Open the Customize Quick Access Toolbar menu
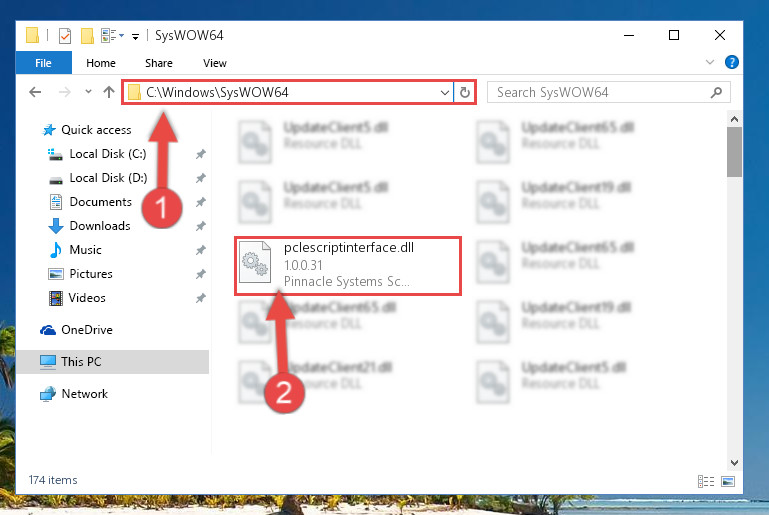Screen dimensions: 769x515 pos(135,36)
